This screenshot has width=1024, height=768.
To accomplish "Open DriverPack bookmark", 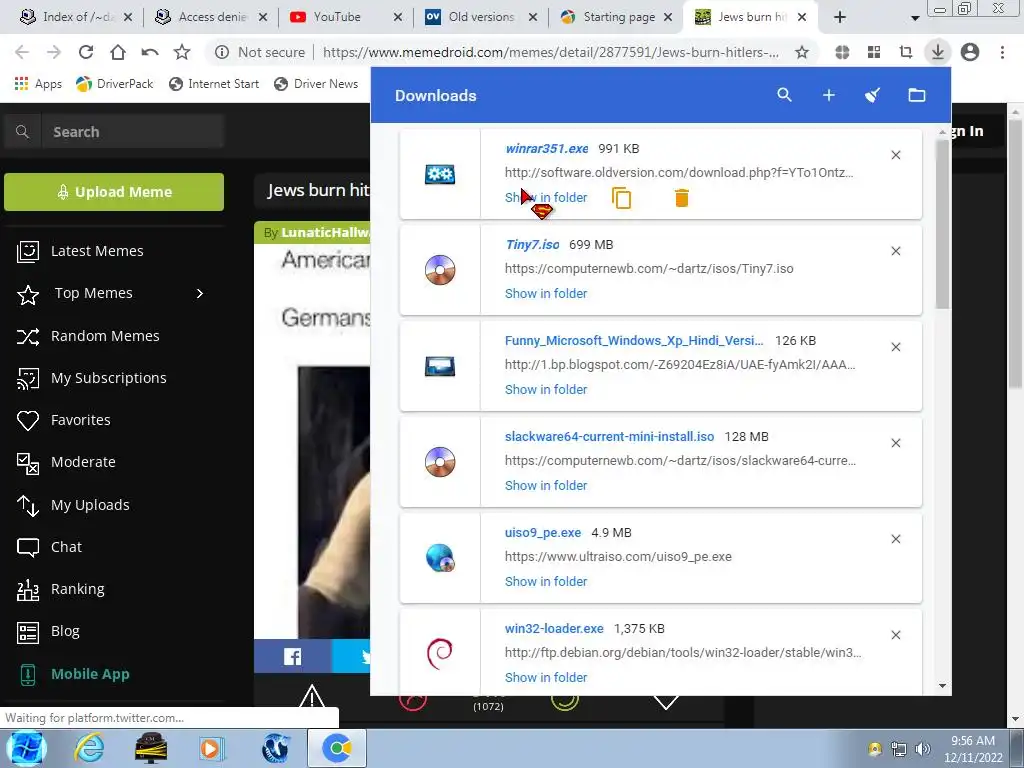I will (x=114, y=84).
